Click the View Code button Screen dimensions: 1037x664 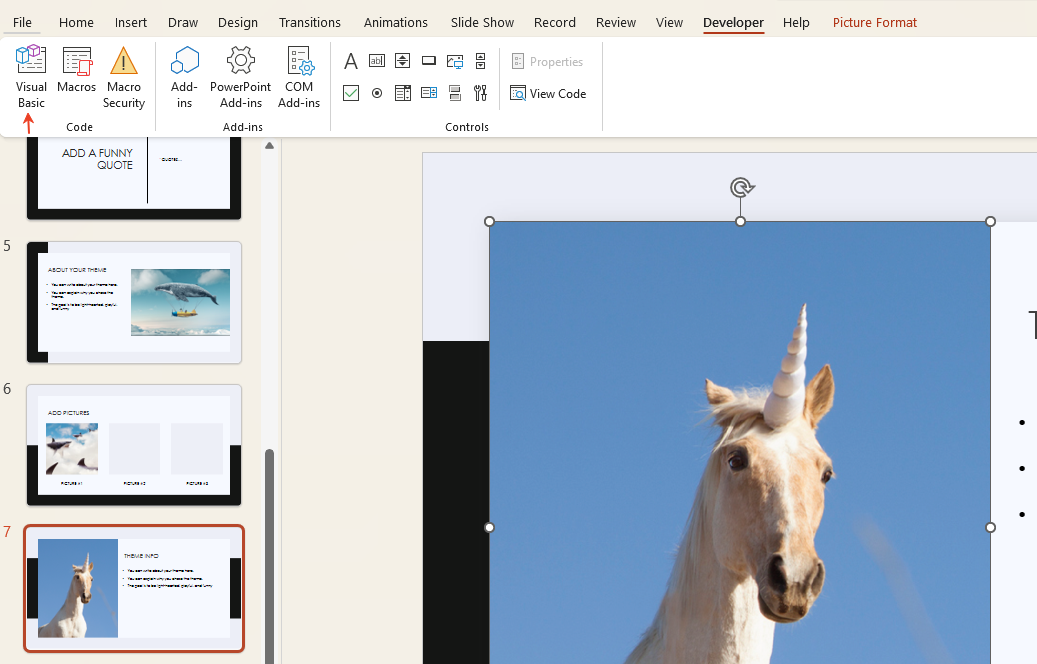(548, 93)
